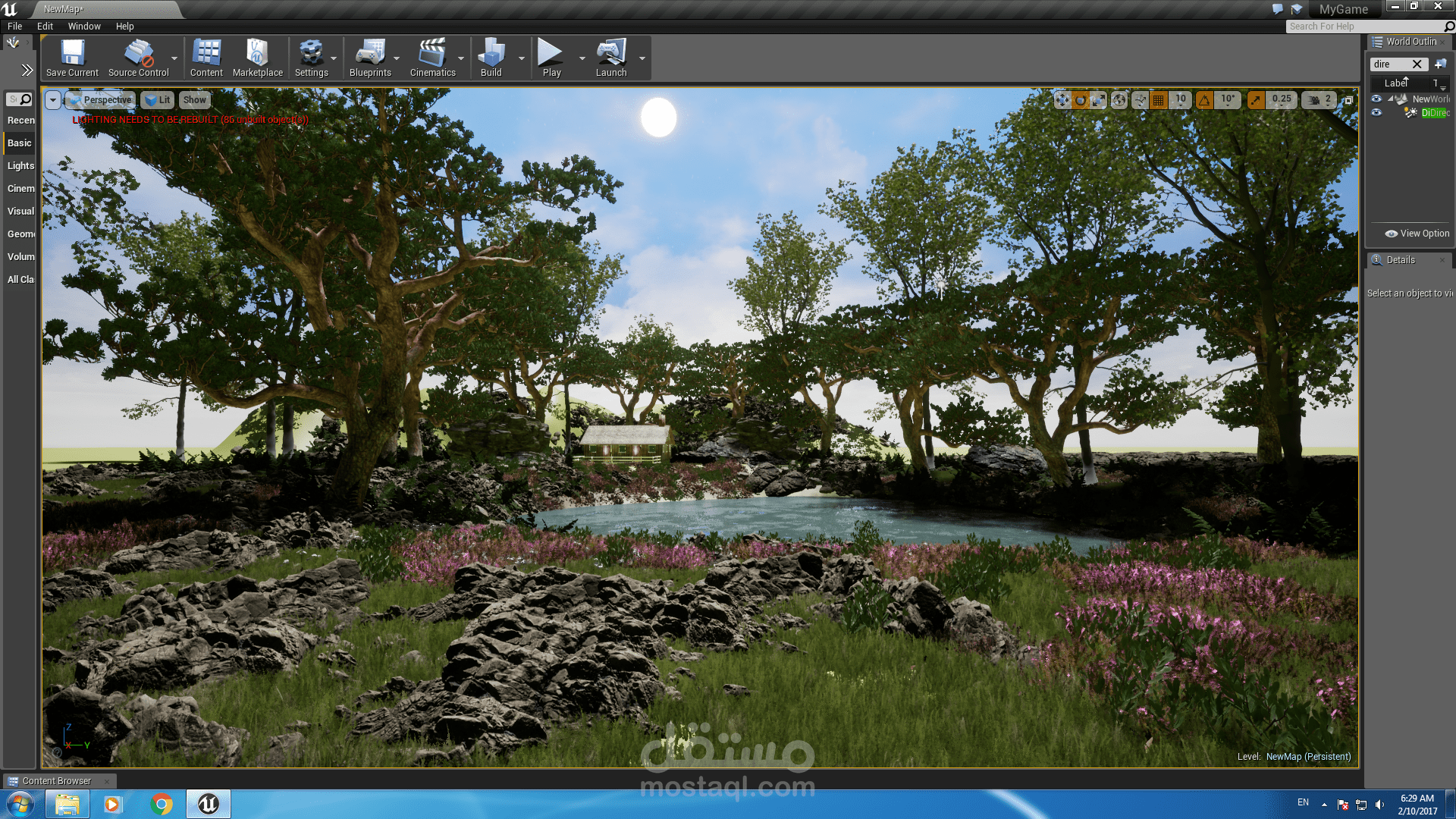Open the Window menu

(x=84, y=26)
